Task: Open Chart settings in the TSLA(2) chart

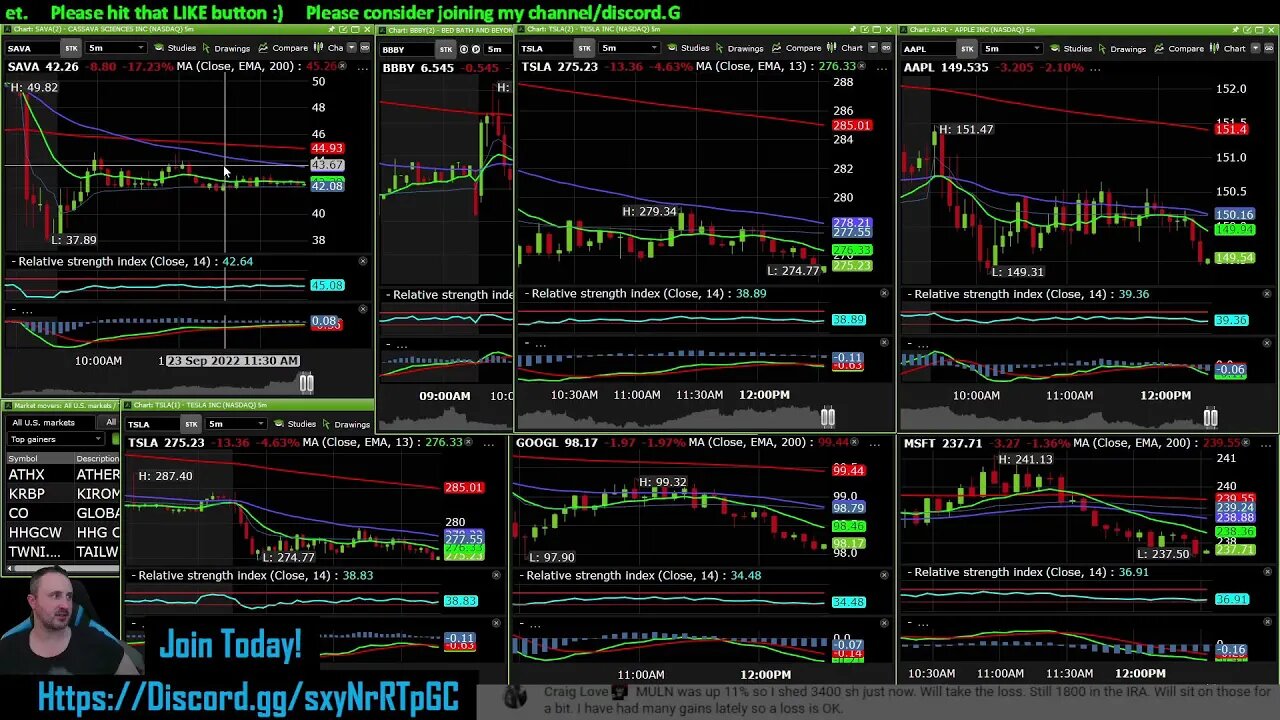Action: point(845,48)
